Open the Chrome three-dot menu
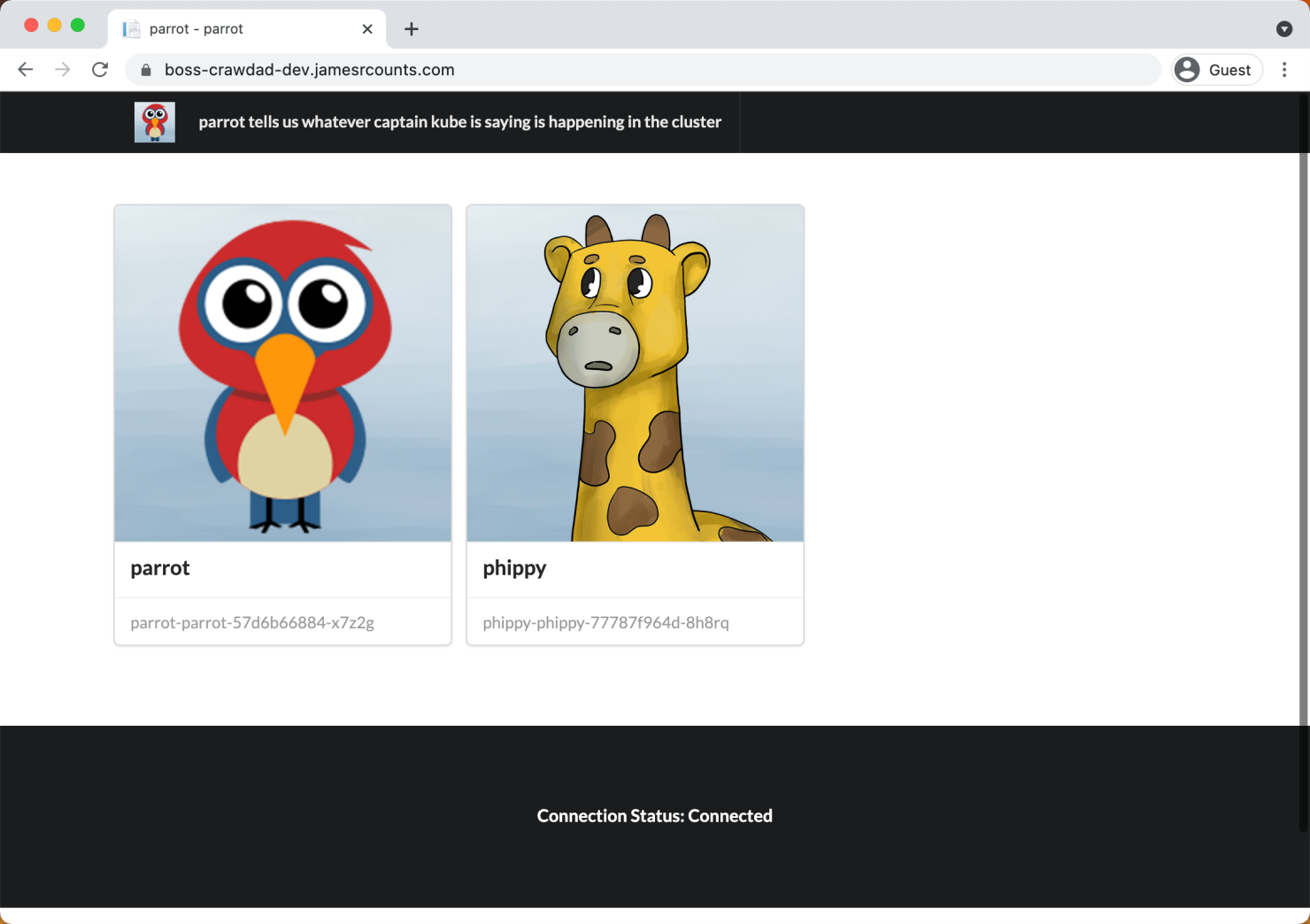Screen dimensions: 1310x924 click(1284, 70)
